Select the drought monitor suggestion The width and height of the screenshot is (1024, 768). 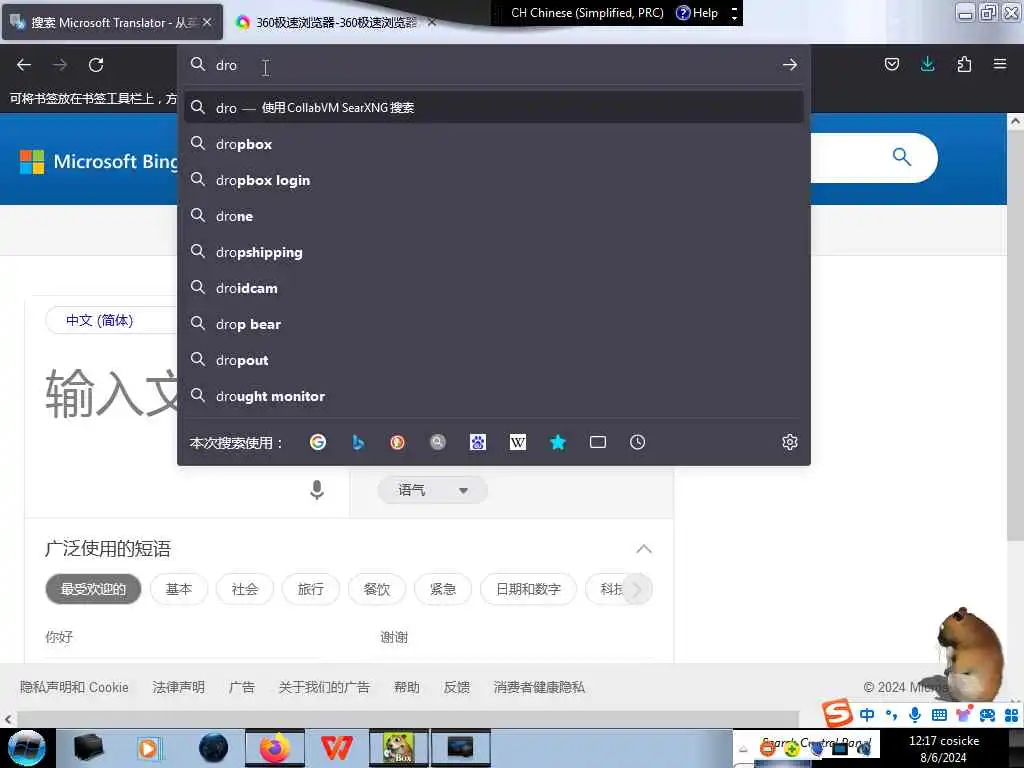(x=494, y=396)
